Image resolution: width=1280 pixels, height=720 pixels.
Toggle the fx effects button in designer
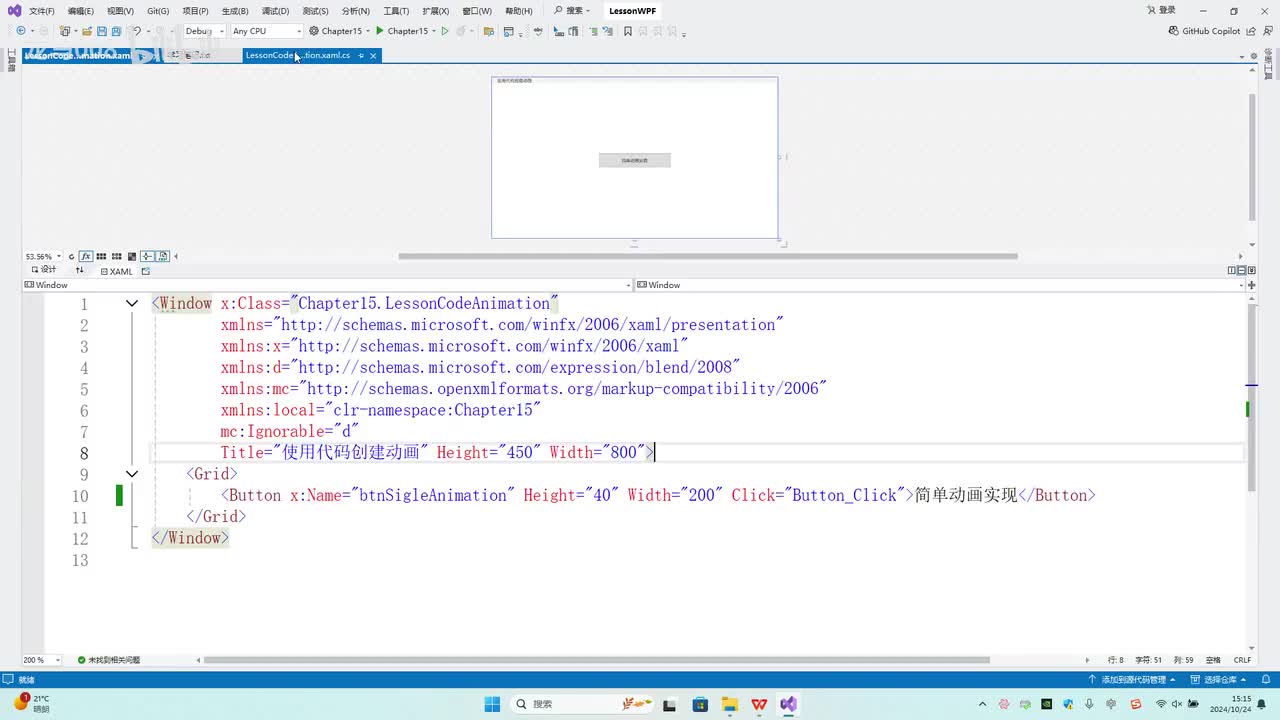coord(86,257)
